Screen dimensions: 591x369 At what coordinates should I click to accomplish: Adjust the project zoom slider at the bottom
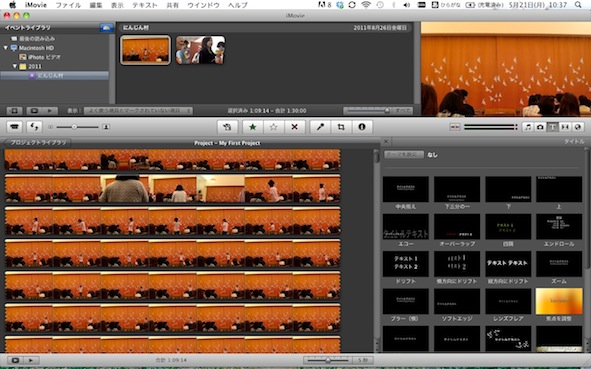click(328, 360)
